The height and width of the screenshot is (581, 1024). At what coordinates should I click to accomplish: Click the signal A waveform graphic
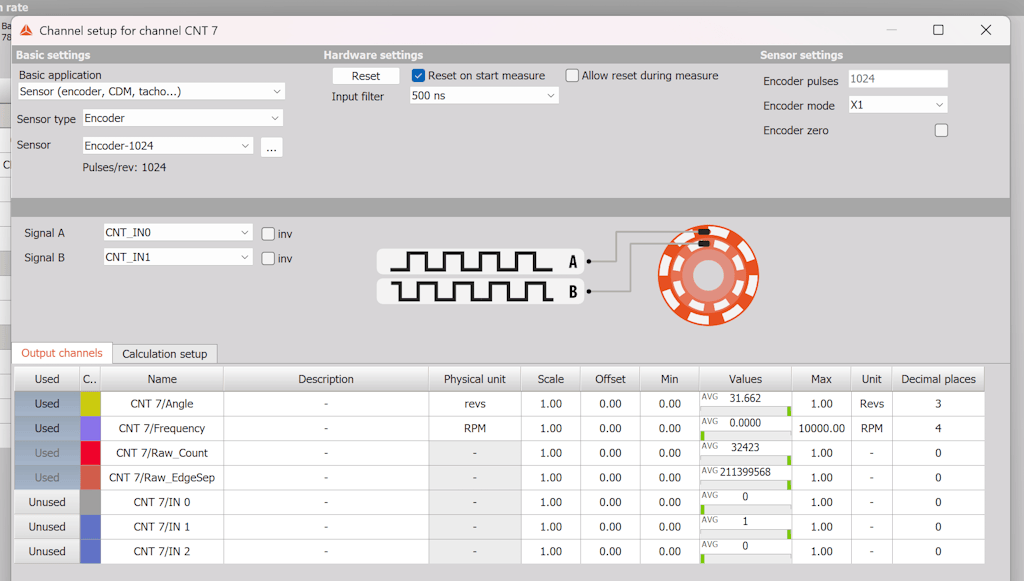[481, 262]
